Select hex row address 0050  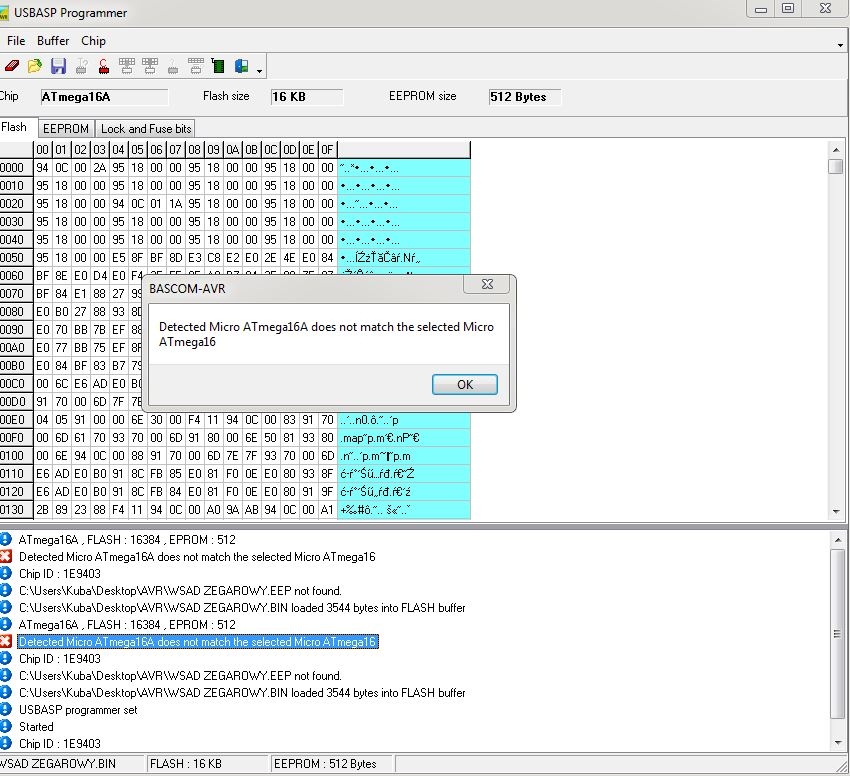pos(15,258)
